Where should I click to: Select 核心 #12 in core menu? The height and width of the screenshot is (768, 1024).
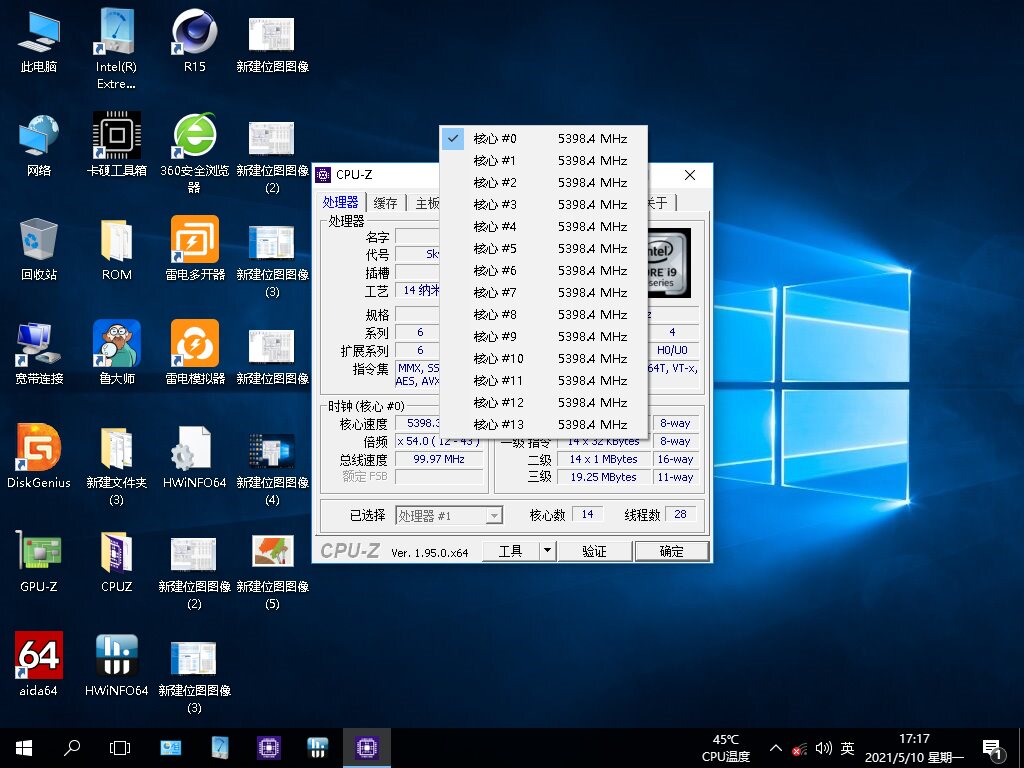pos(543,402)
